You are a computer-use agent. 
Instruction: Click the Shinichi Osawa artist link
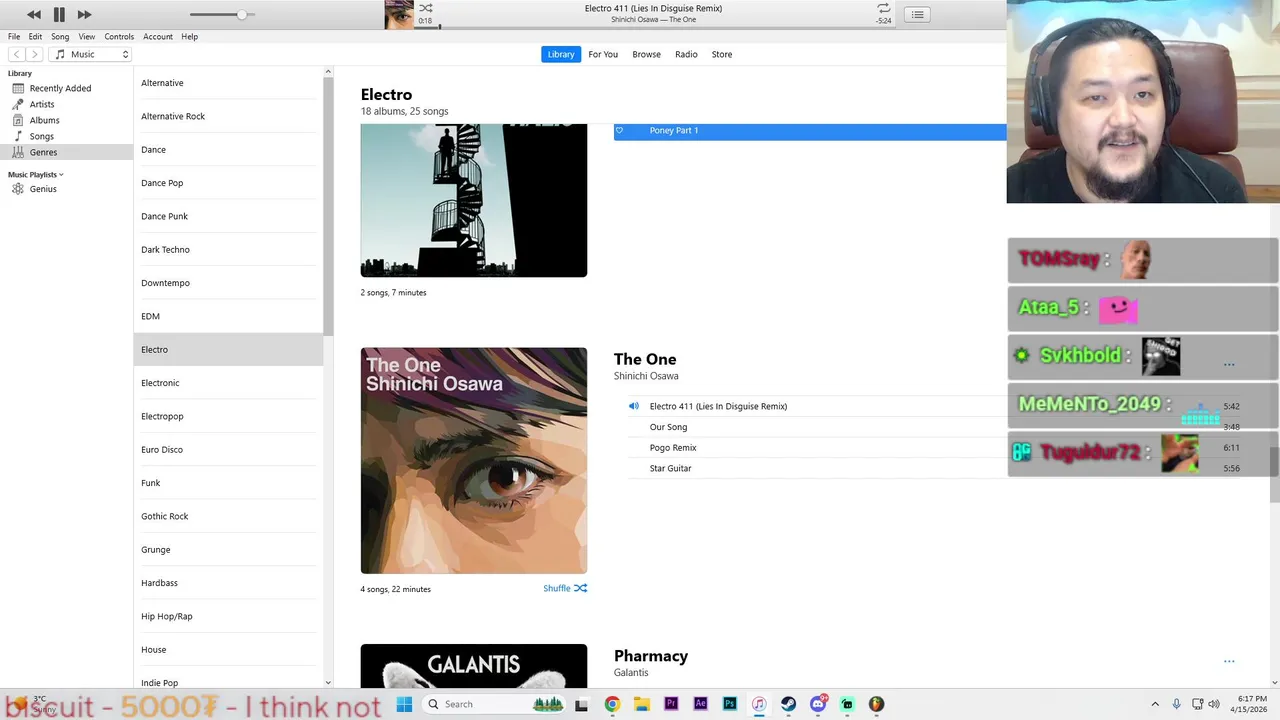click(646, 376)
